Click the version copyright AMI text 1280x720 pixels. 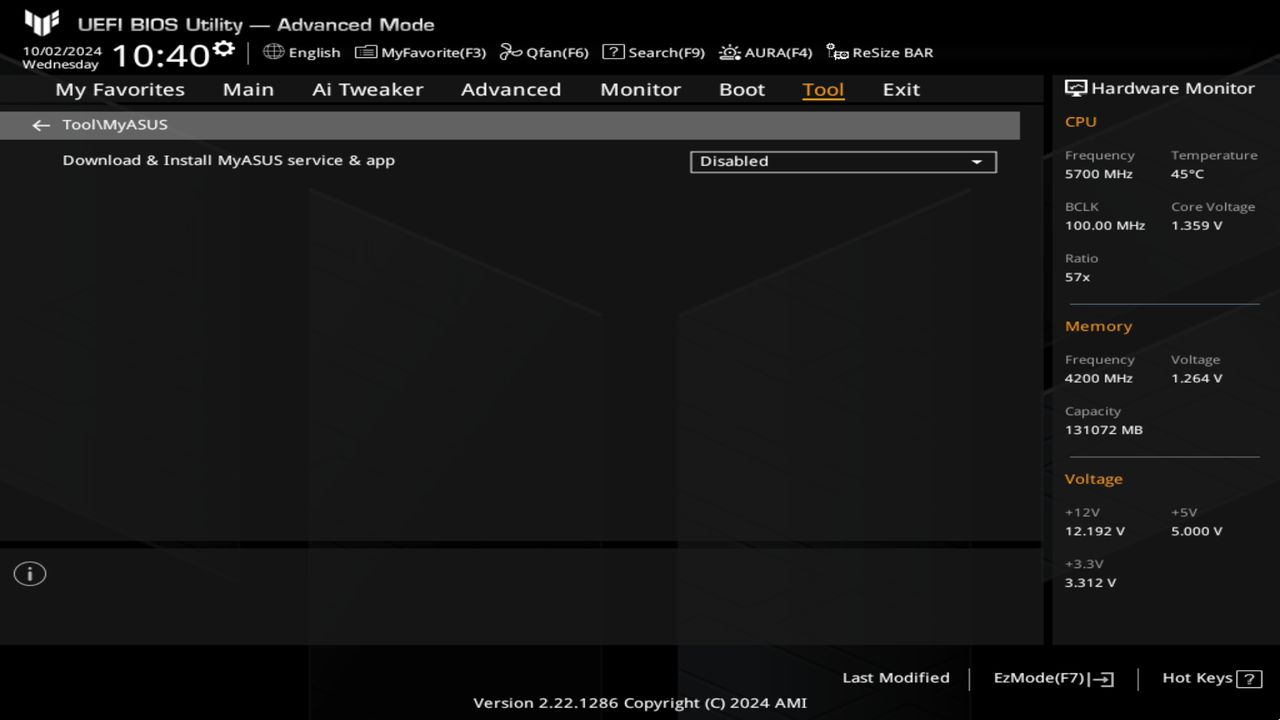pos(640,703)
